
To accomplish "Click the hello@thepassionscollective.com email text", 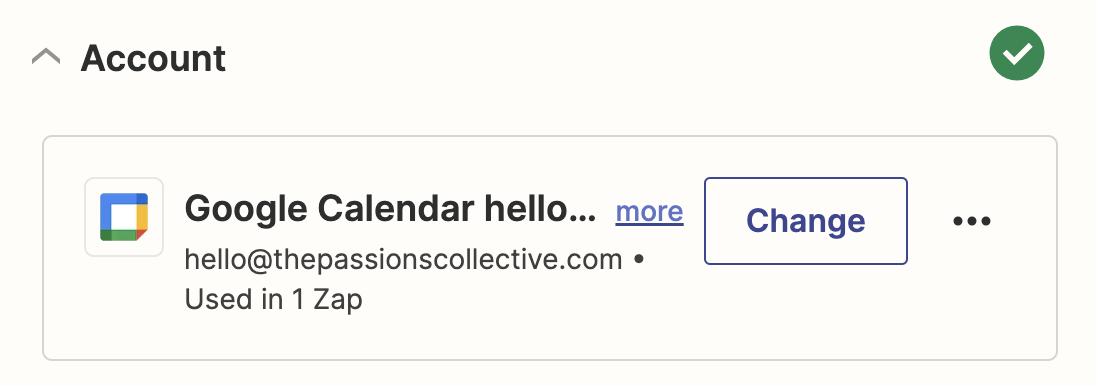I will 403,259.
